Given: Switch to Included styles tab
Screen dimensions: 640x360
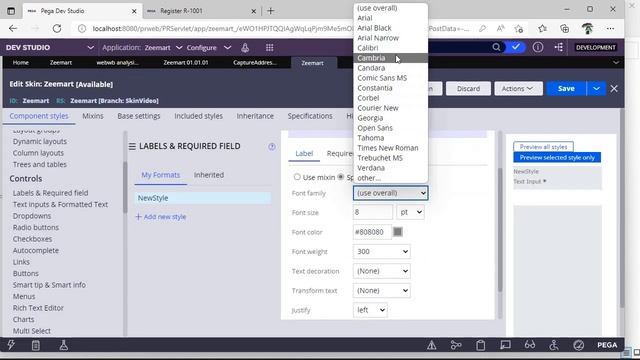Looking at the screenshot, I should [x=198, y=116].
